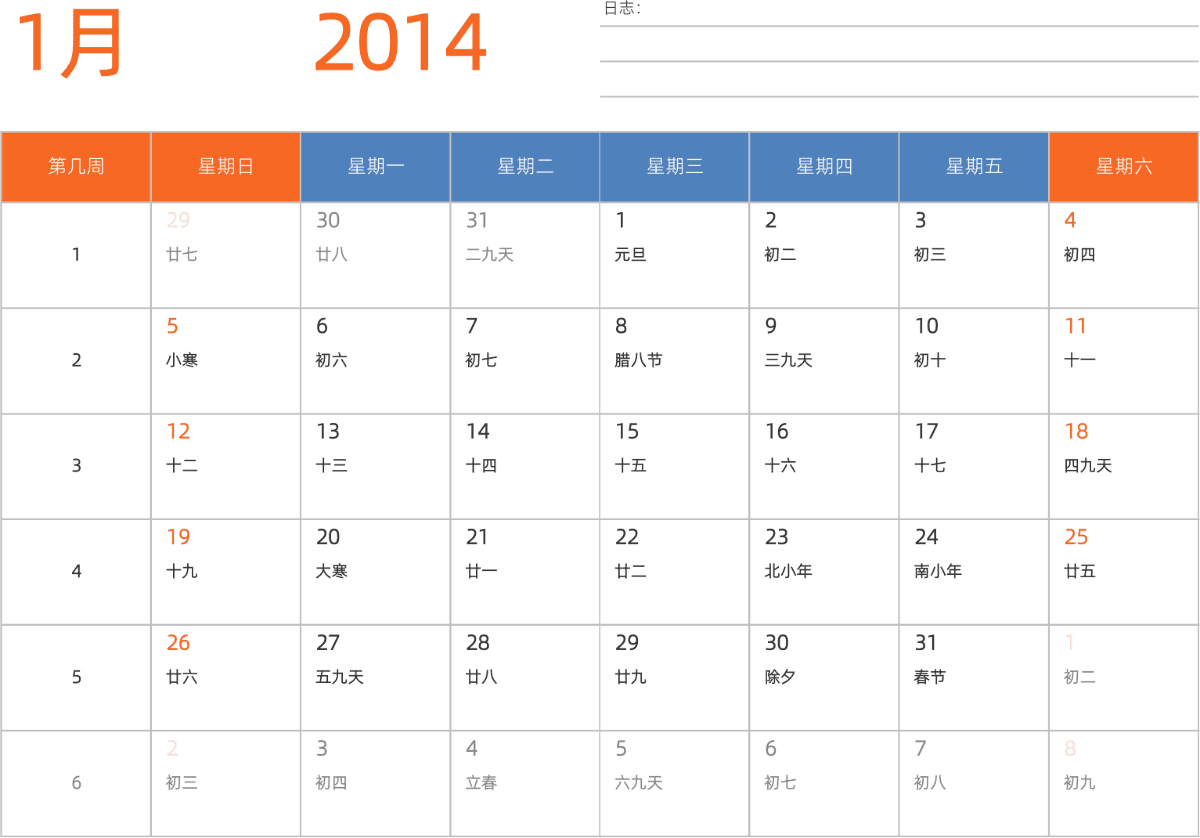Click February 7 初八 cell

coord(974,783)
